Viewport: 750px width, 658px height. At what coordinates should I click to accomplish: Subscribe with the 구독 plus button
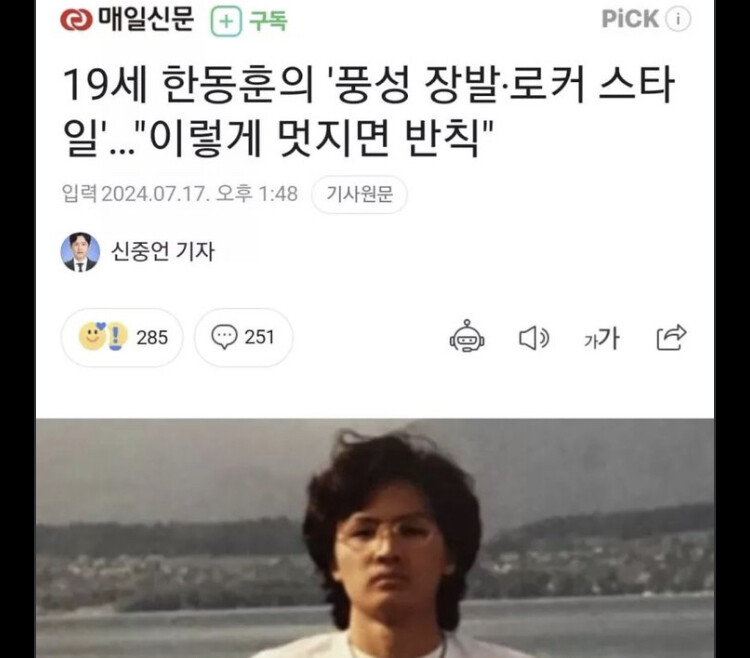(249, 21)
